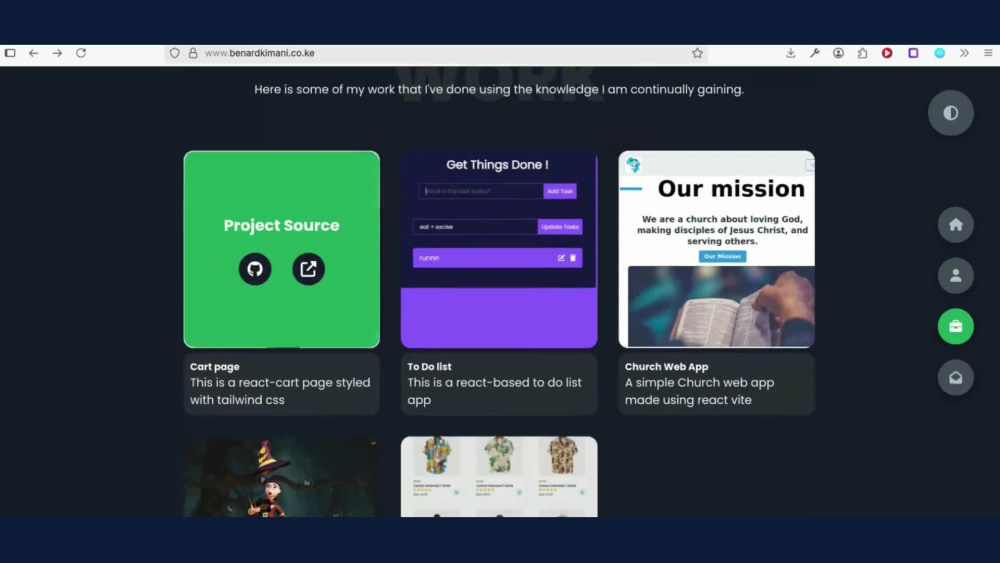Open the extensions puzzle icon
This screenshot has width=1000, height=563.
click(x=862, y=53)
